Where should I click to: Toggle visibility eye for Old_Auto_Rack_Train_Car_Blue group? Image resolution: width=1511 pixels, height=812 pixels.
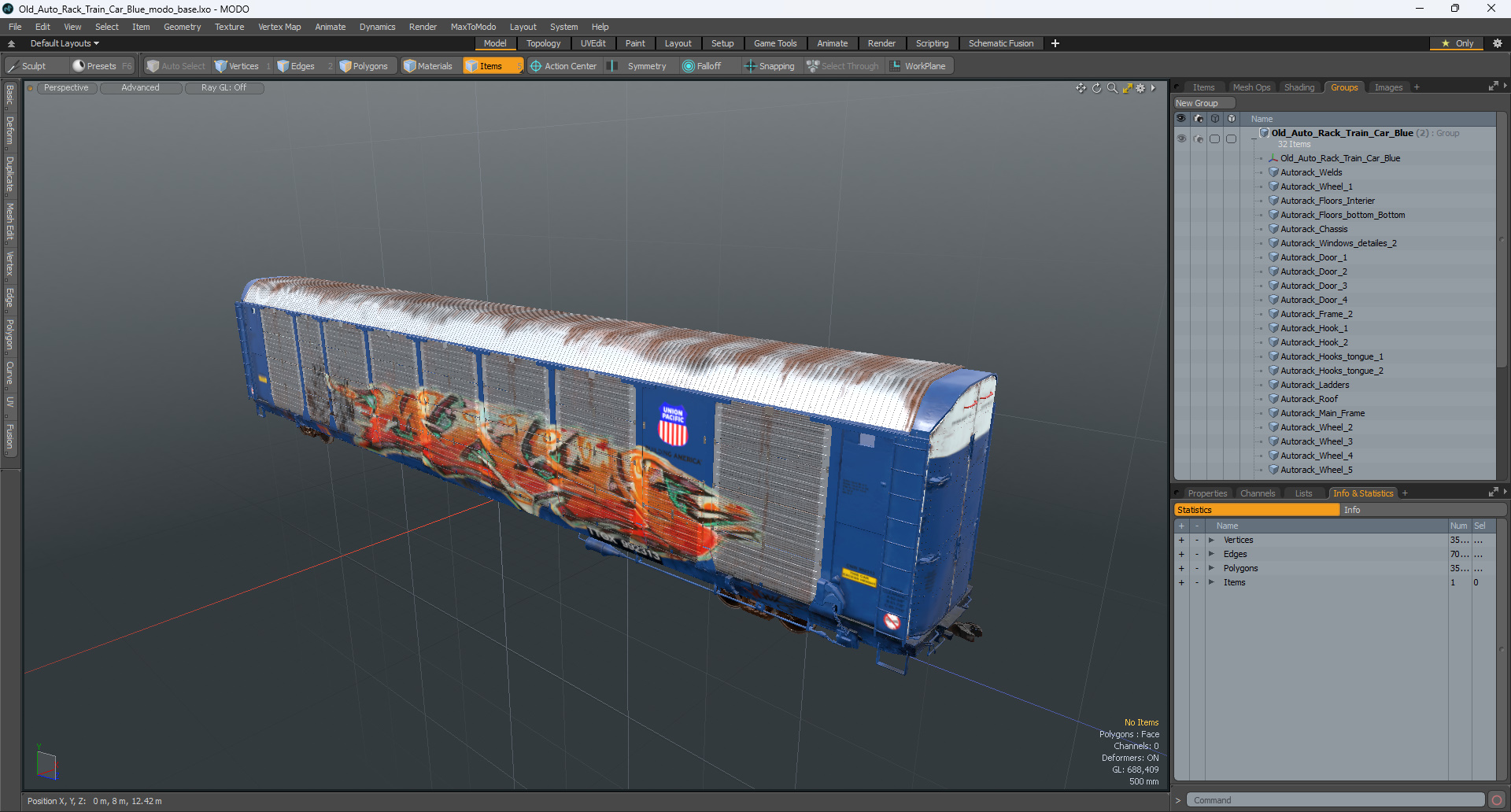(1181, 138)
